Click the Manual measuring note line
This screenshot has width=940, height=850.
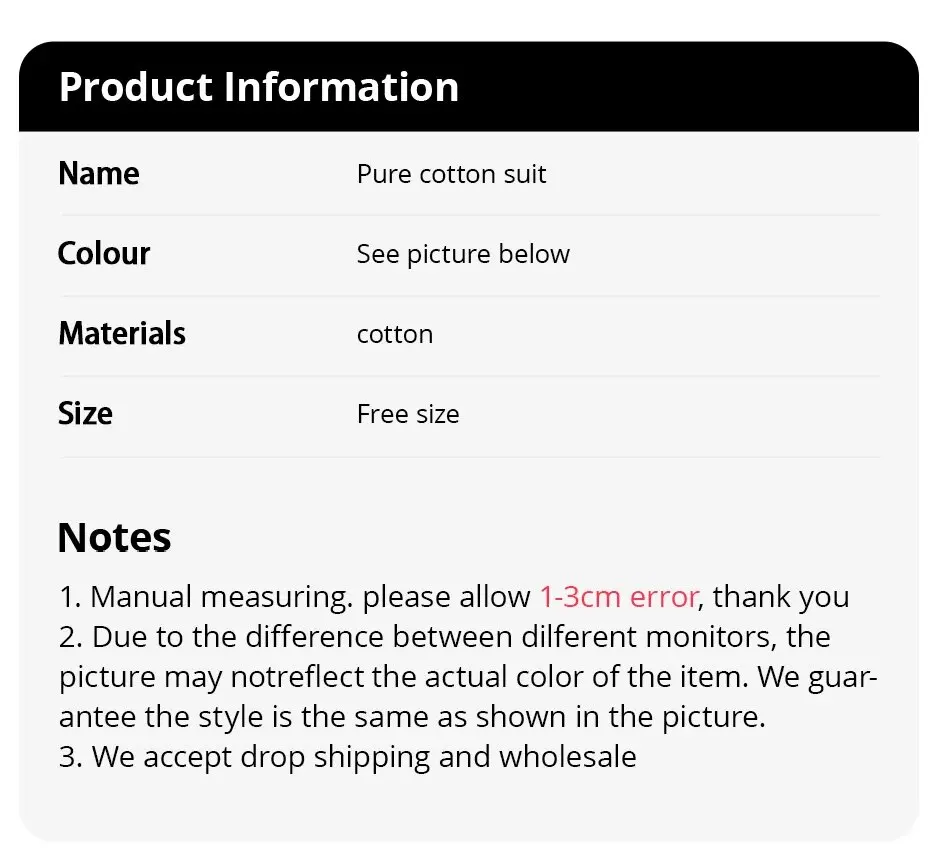point(295,597)
